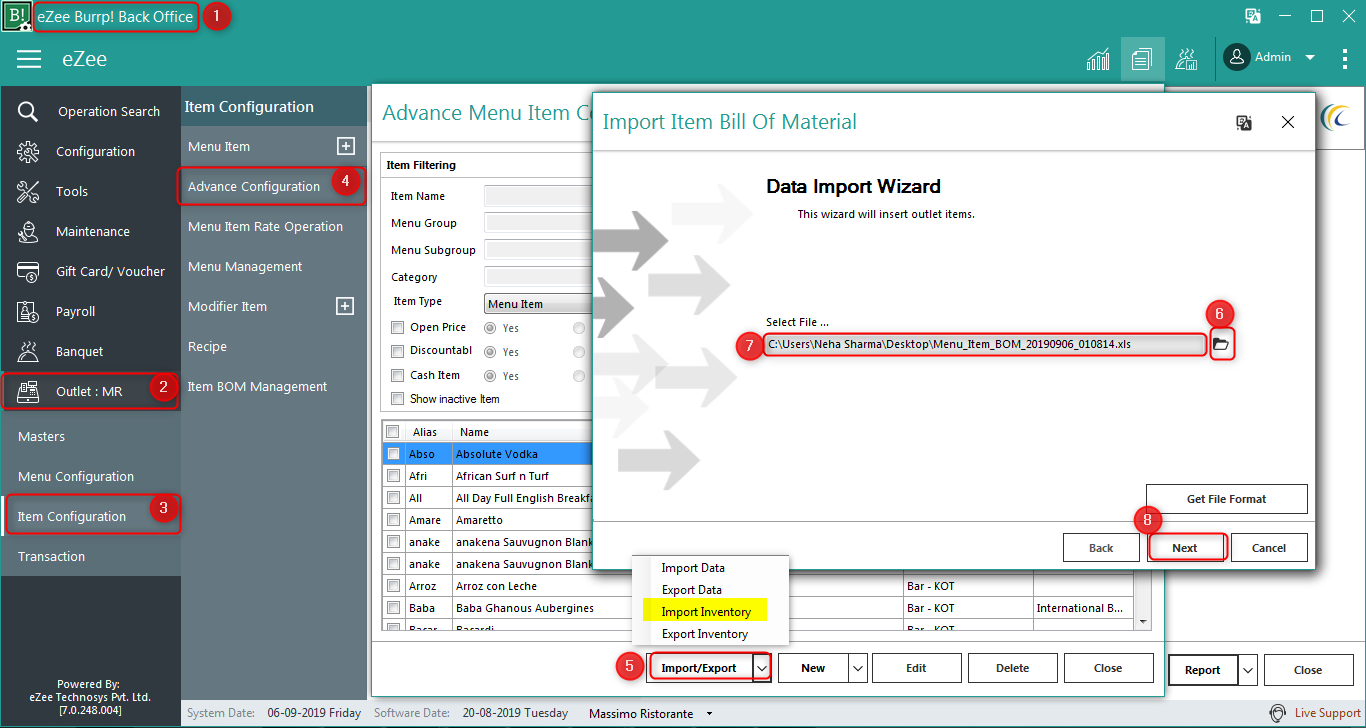The height and width of the screenshot is (728, 1366).
Task: Click the Get File Format button
Action: (1227, 499)
